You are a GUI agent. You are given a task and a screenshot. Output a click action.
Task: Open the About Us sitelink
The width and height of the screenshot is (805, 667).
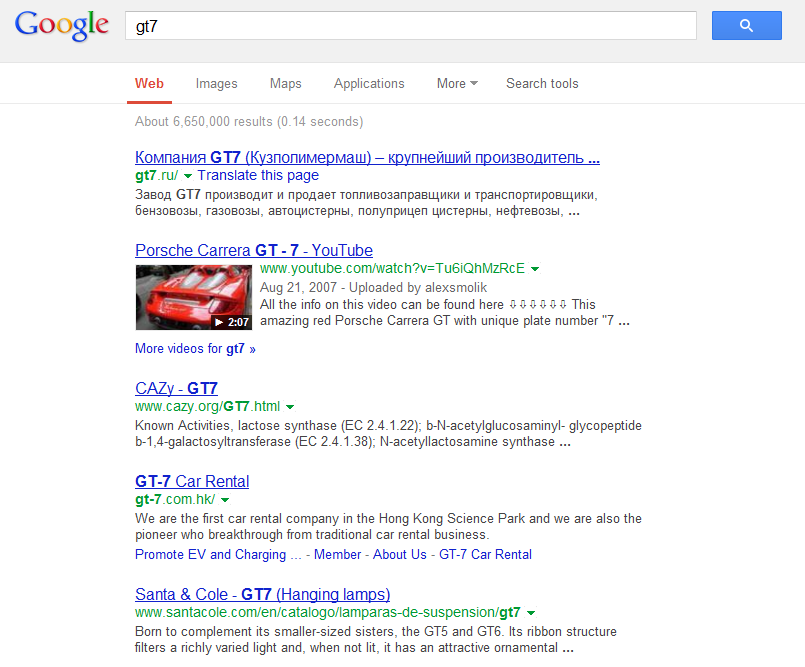(x=399, y=555)
